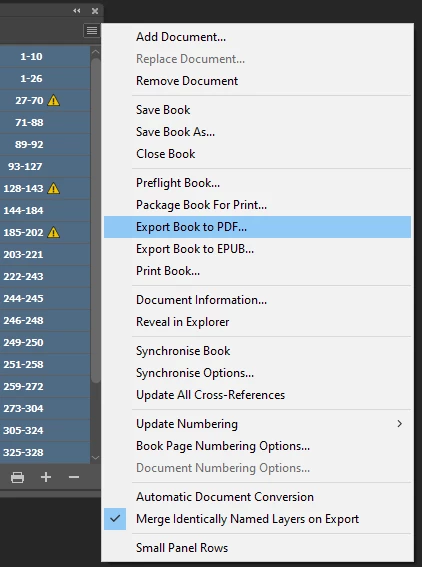422x567 pixels.
Task: Click the warning icon beside 185-202
Action: click(x=54, y=232)
